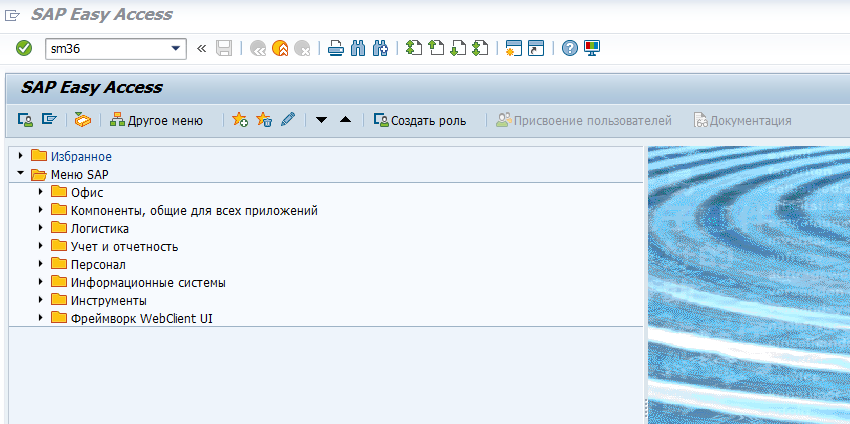Click the green Enter checkmark icon
The image size is (850, 424).
coord(24,48)
